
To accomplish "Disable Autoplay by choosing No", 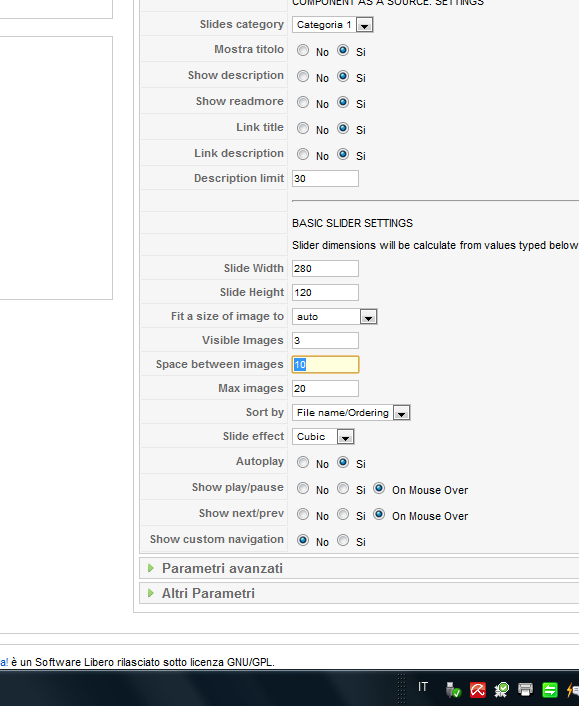I will pyautogui.click(x=303, y=462).
